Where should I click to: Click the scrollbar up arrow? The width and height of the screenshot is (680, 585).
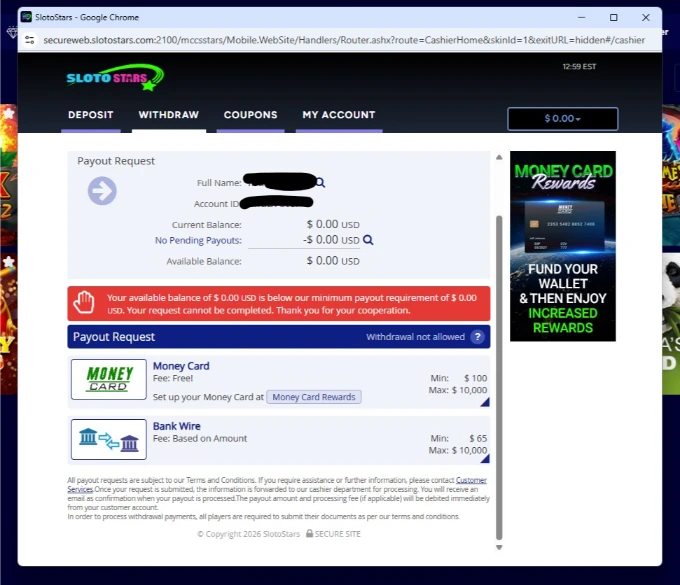pos(500,158)
